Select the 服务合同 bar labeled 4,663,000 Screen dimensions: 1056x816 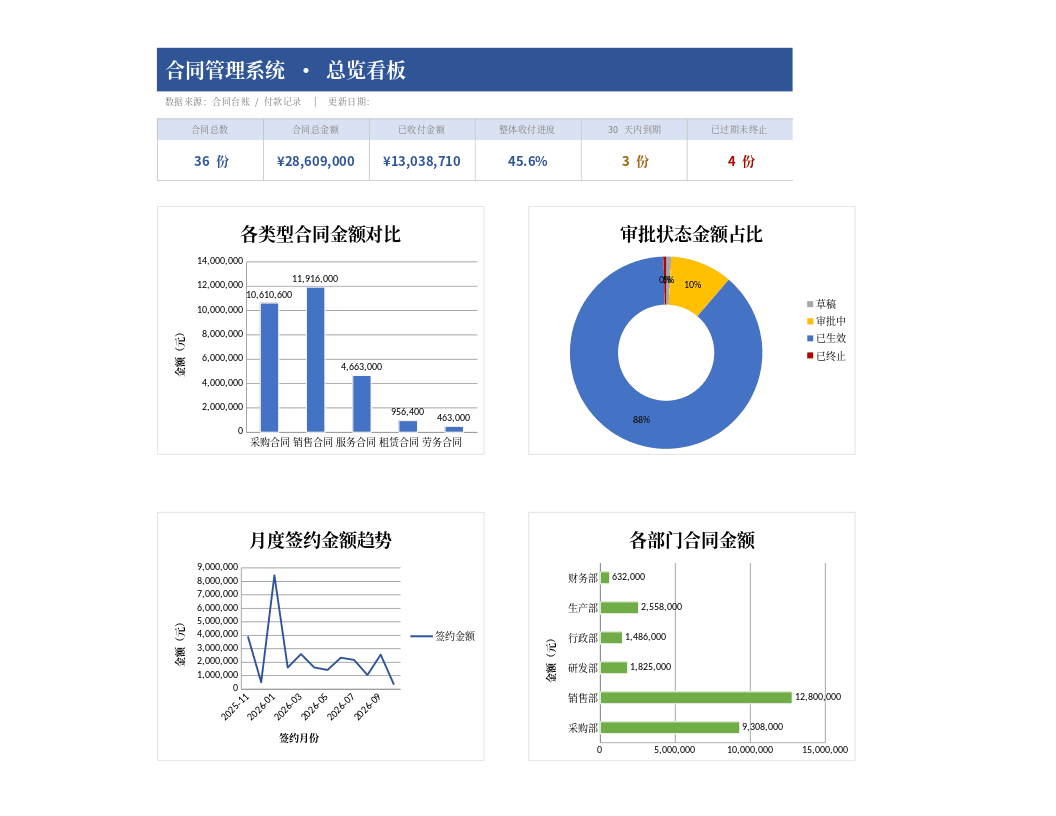(362, 403)
